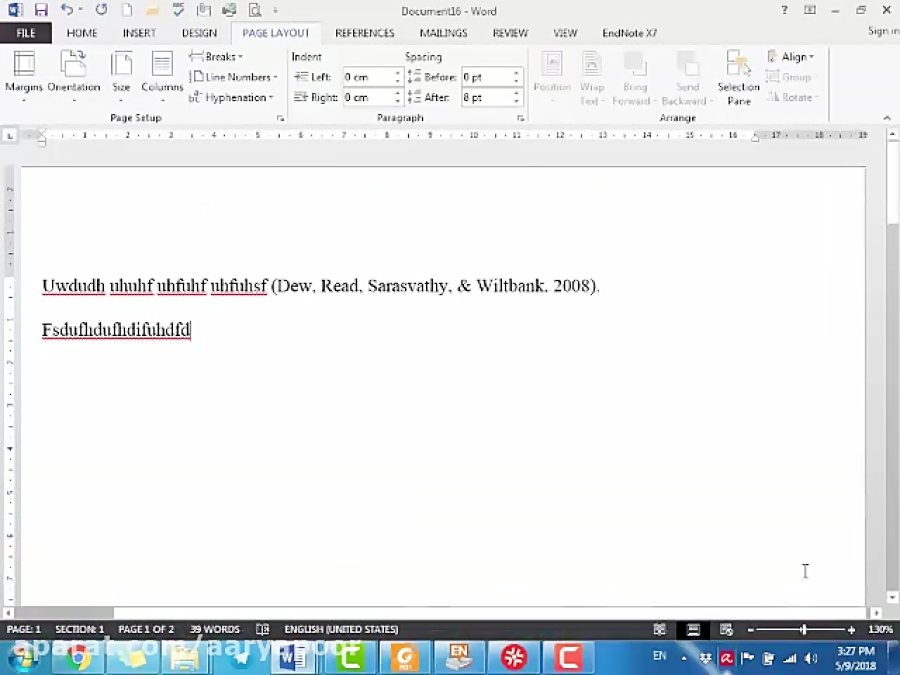Click the 39 WORDS count
The height and width of the screenshot is (675, 900).
[215, 630]
